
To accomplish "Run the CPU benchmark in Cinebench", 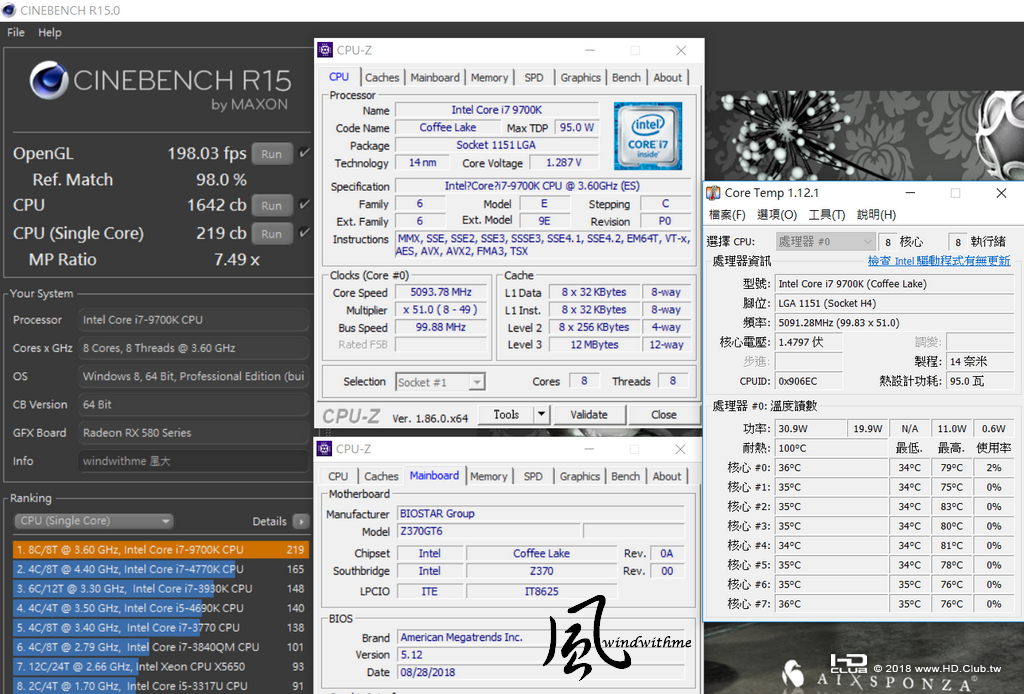I will pos(271,205).
